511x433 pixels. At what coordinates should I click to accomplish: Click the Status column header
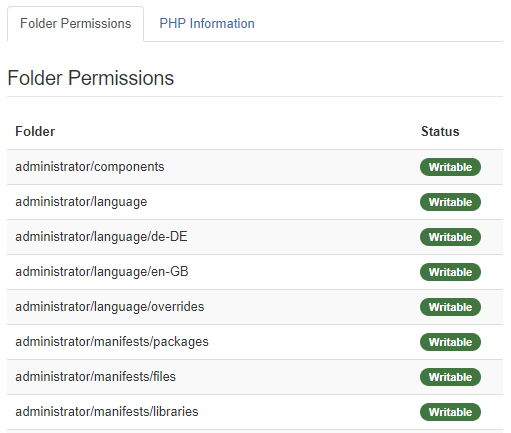(x=440, y=131)
